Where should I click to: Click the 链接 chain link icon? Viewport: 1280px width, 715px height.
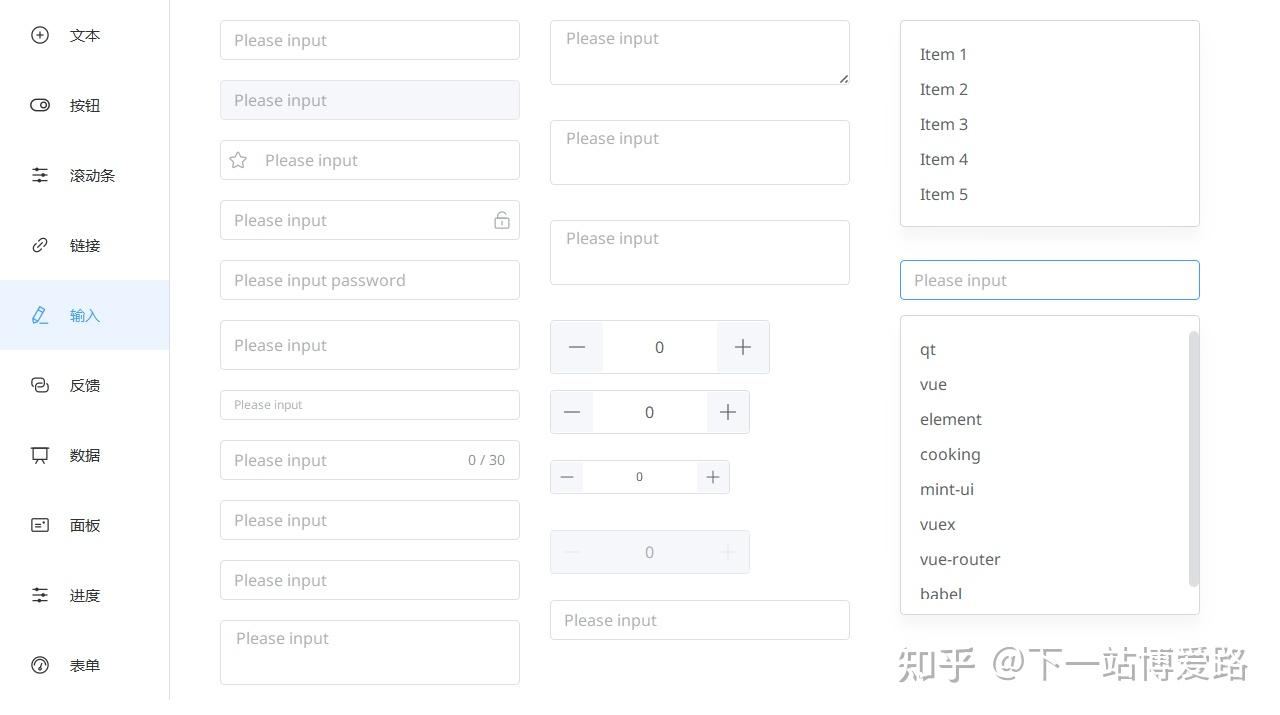click(40, 245)
